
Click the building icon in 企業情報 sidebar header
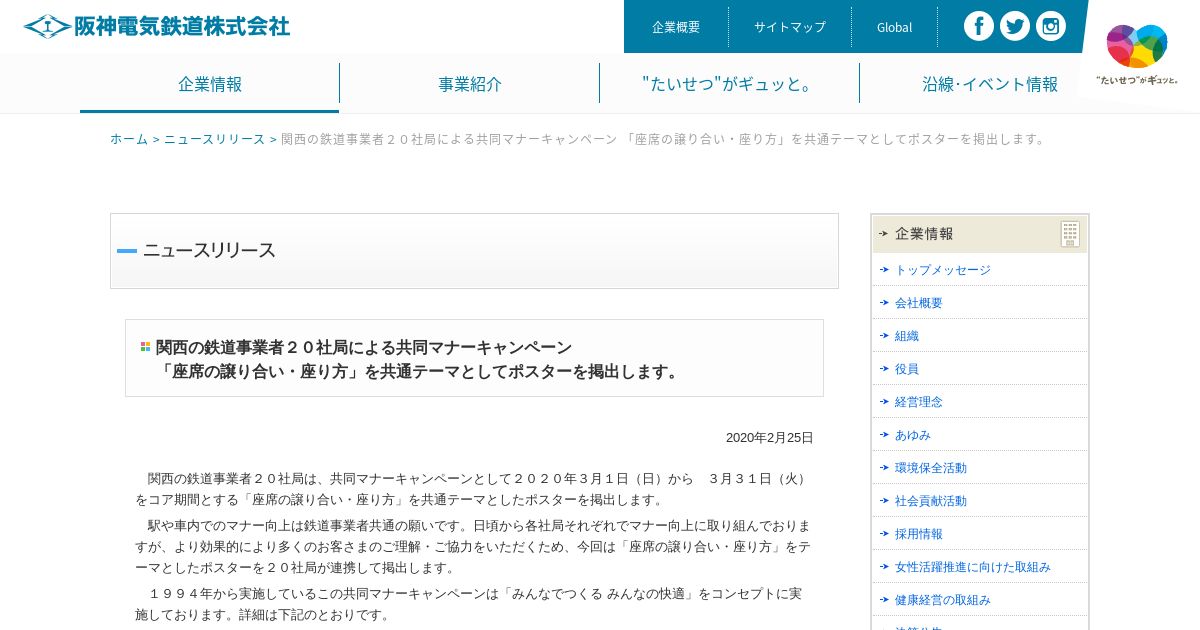[x=1070, y=234]
